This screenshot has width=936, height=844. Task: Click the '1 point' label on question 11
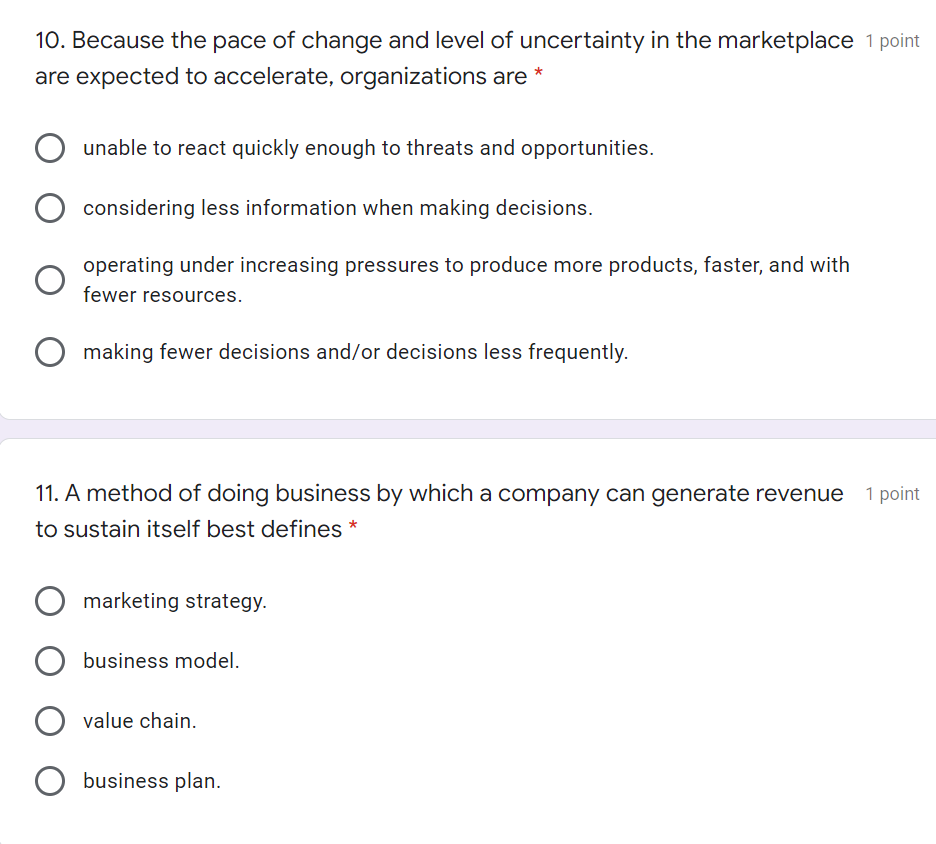coord(892,493)
